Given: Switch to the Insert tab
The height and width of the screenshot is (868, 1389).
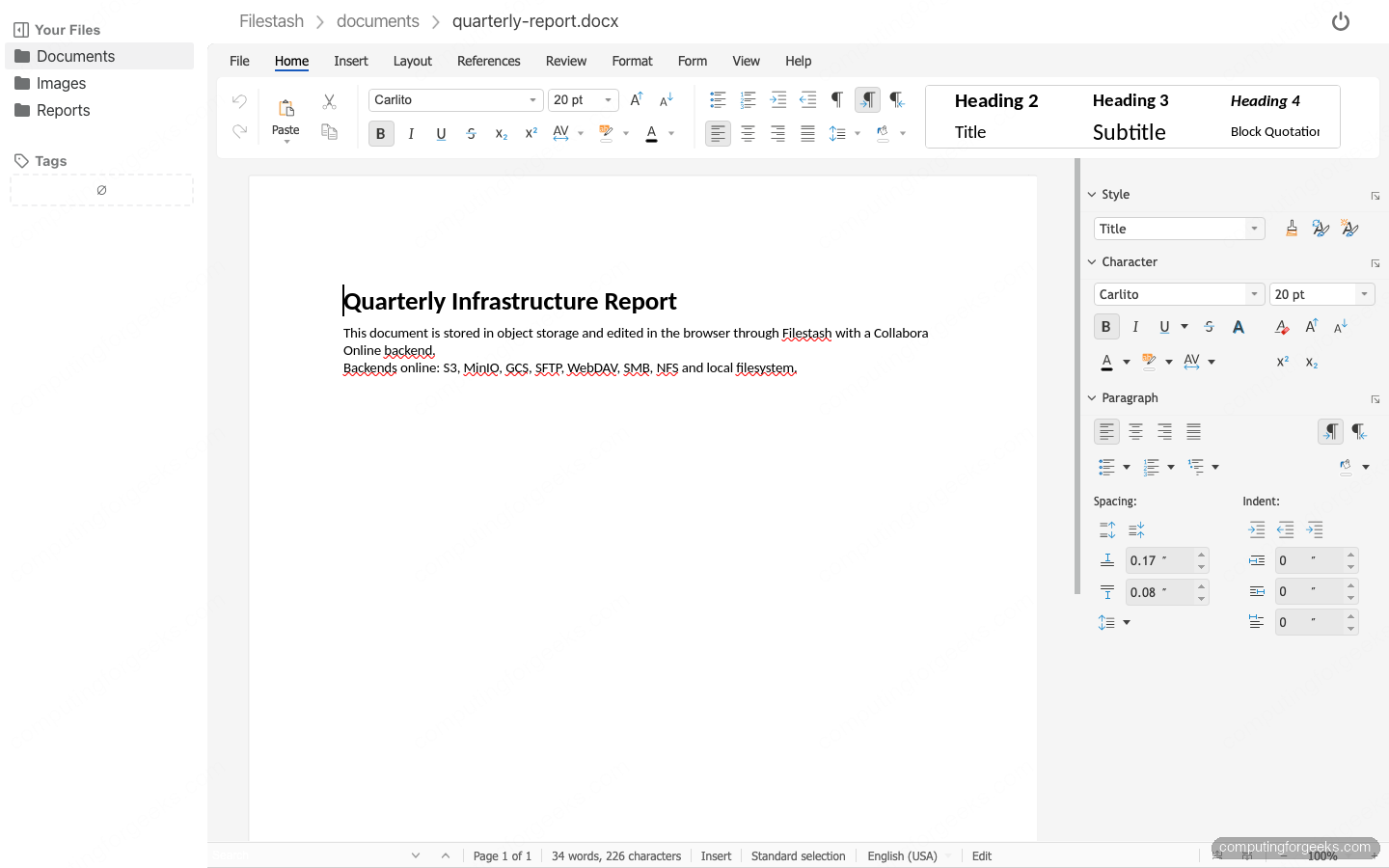Looking at the screenshot, I should [351, 61].
